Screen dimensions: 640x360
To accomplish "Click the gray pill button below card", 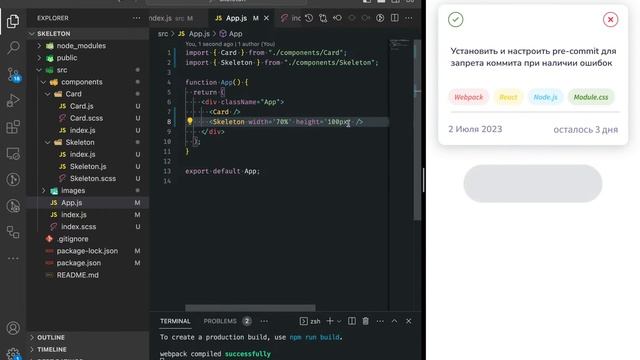I will click(533, 184).
